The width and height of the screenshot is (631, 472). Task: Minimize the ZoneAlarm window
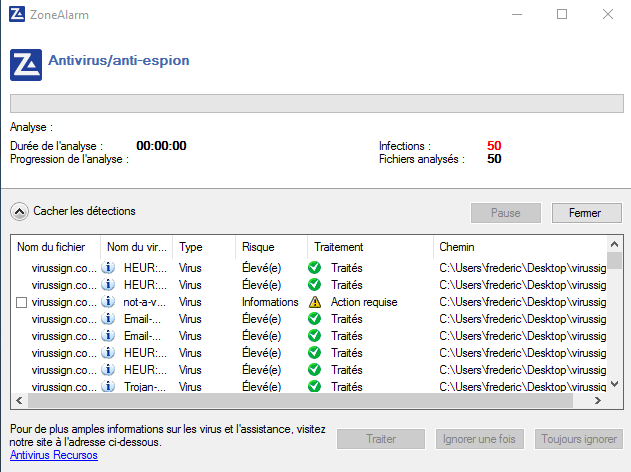517,14
